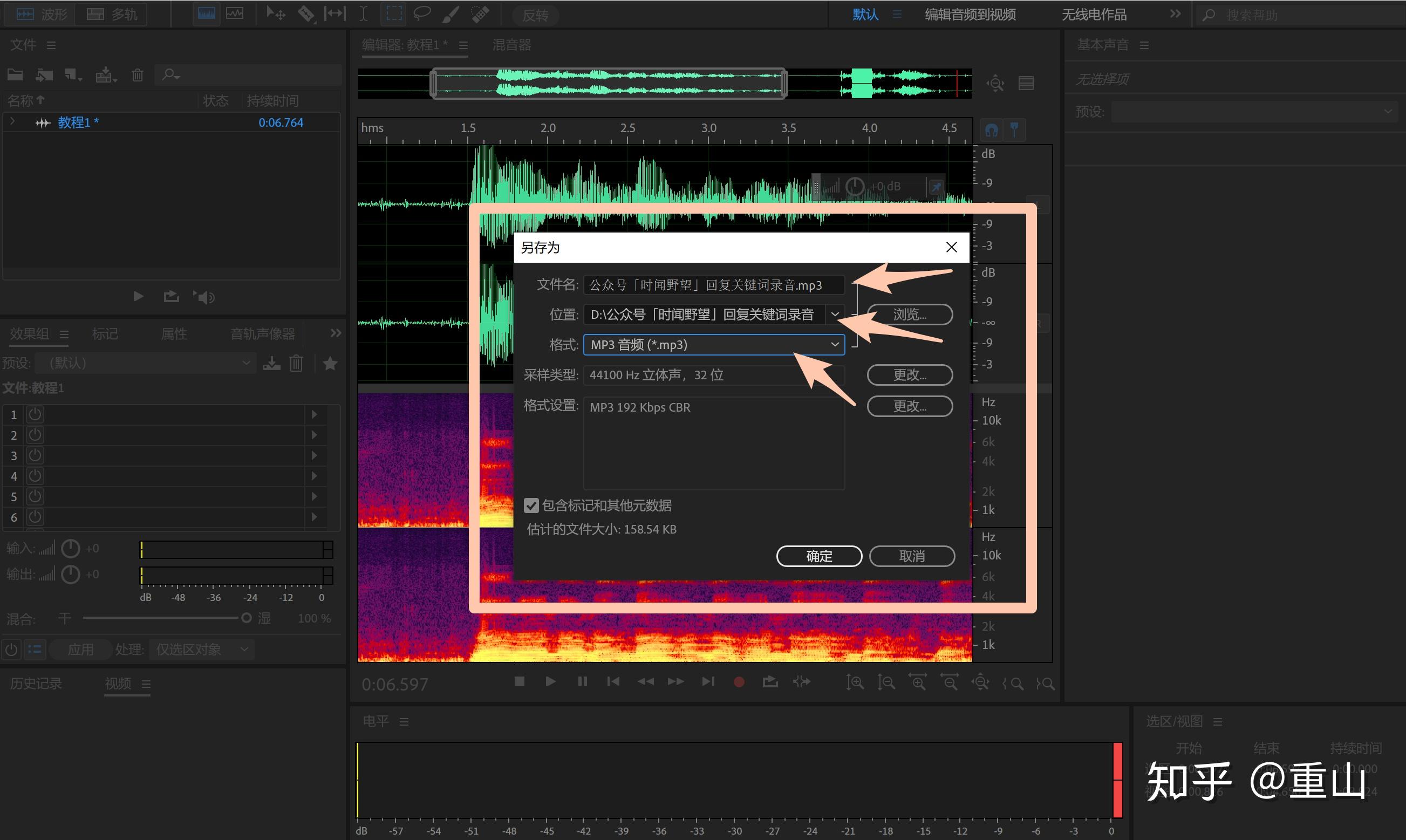Expand the location path dropdown
The image size is (1406, 840).
coord(835,314)
